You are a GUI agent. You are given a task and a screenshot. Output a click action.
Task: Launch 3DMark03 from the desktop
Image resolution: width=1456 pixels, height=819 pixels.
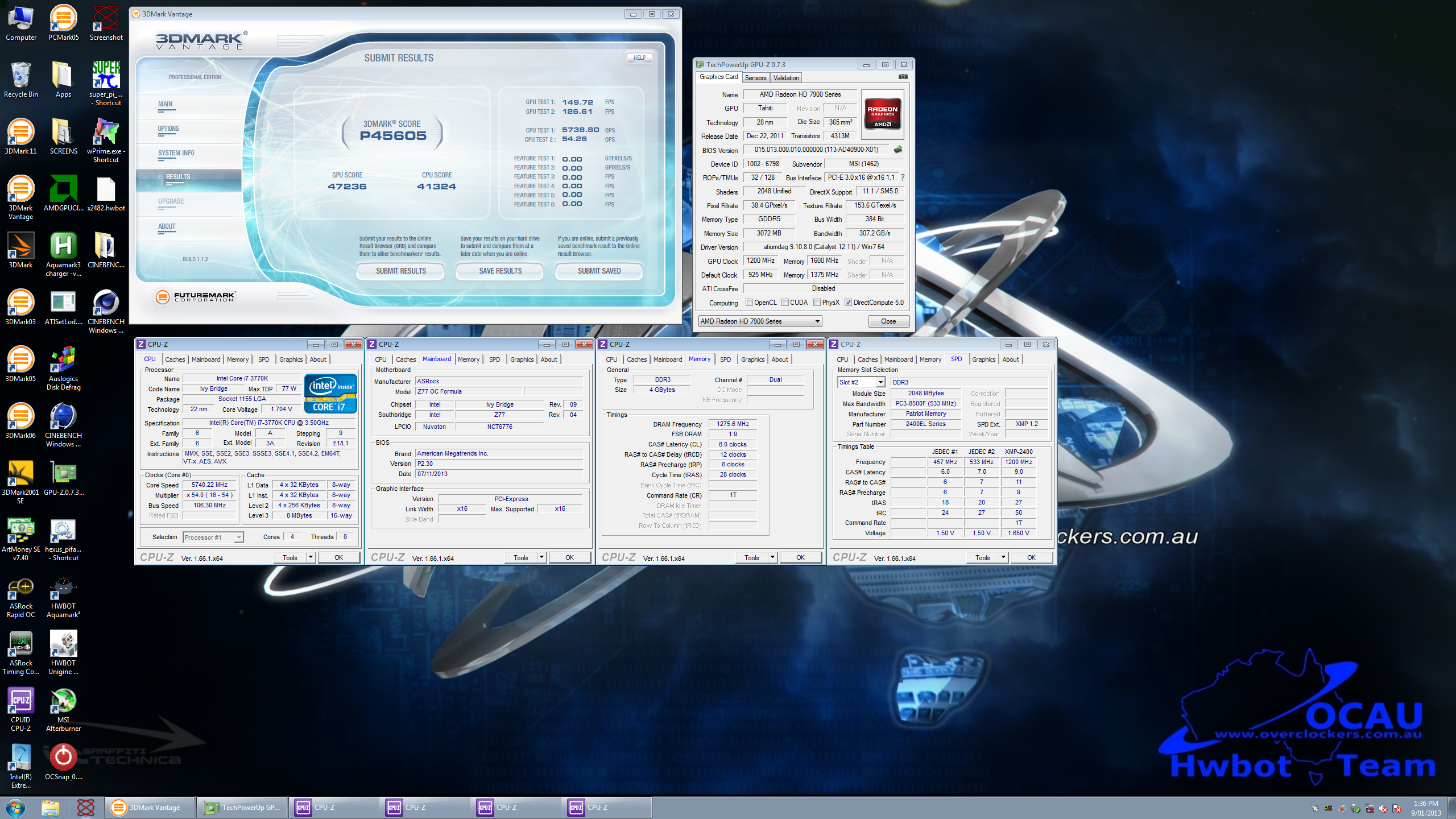click(20, 307)
